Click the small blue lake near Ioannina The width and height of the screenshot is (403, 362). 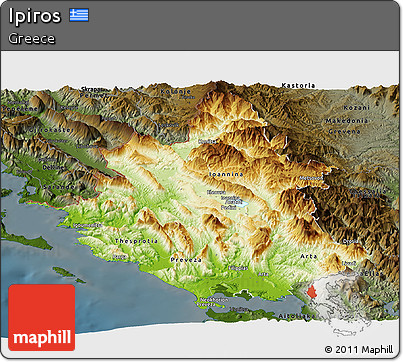tap(242, 203)
